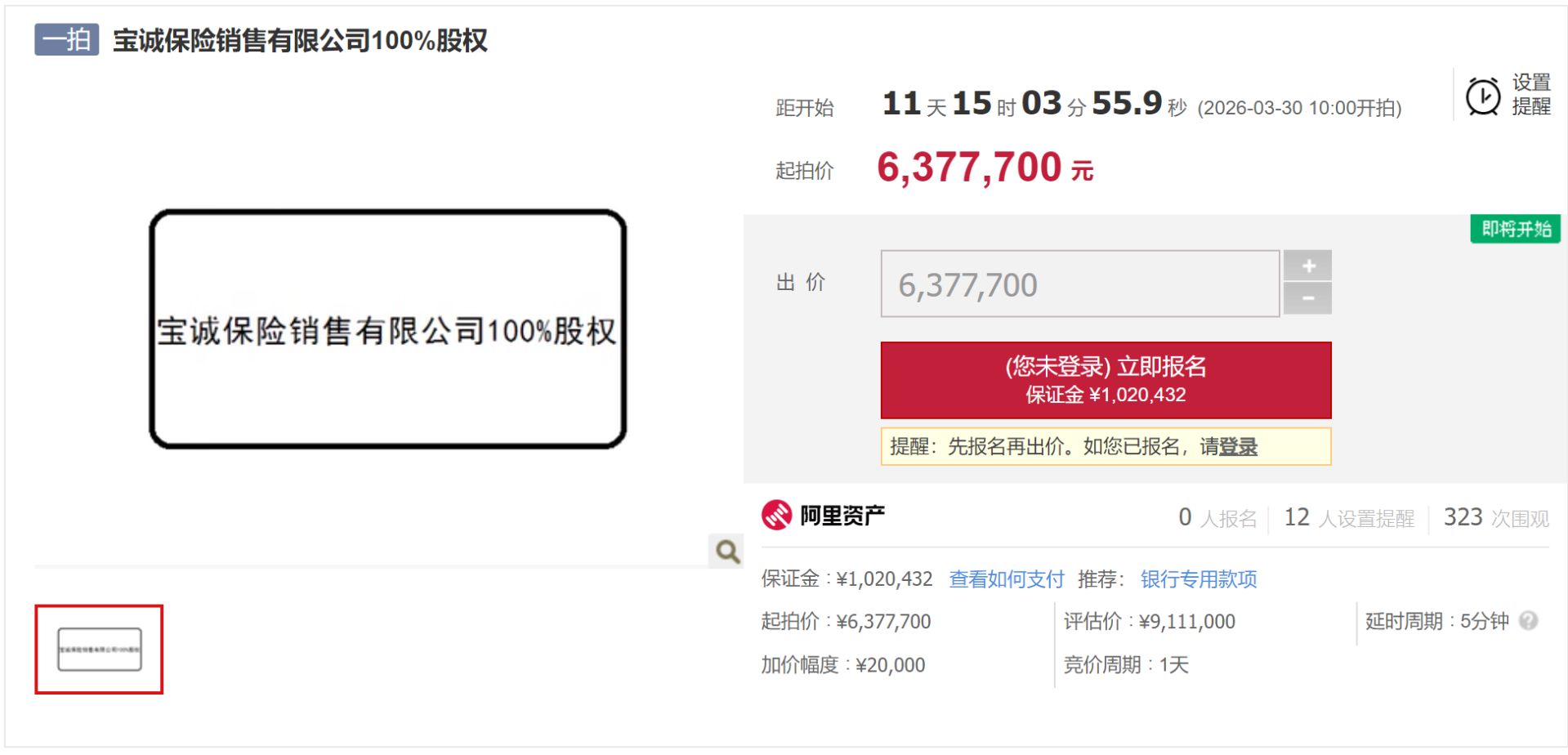Click the 阿里资产 brand name
Viewport: 1568px width, 755px height.
coord(842,516)
